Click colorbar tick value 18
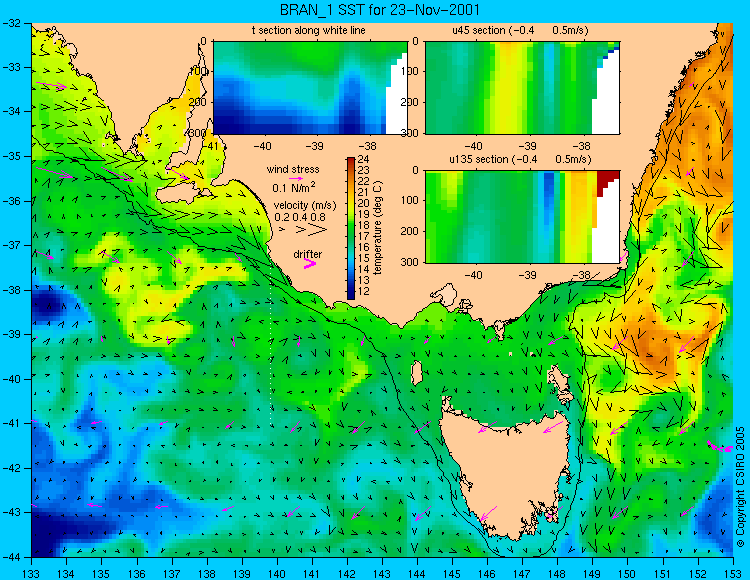 364,225
